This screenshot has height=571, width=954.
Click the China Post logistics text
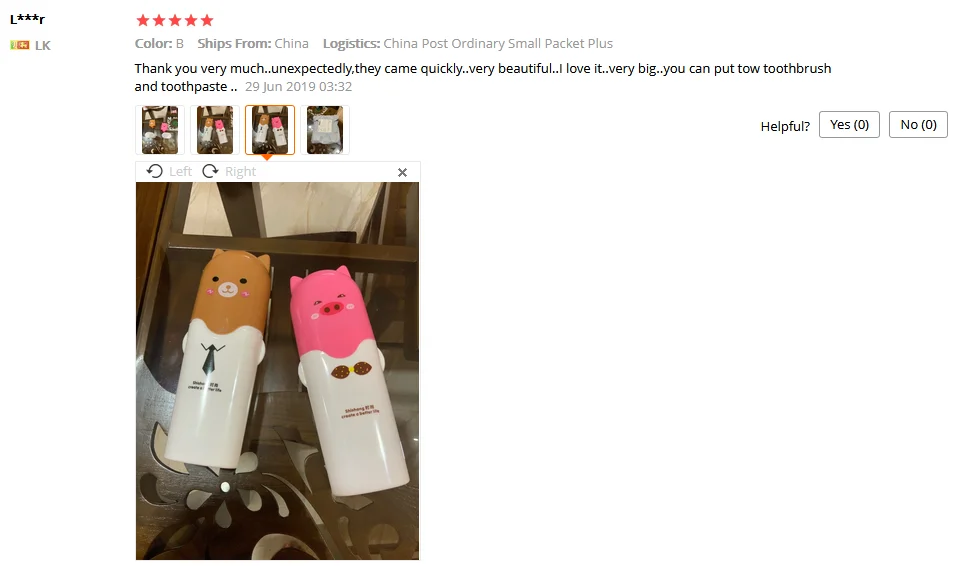[x=498, y=44]
